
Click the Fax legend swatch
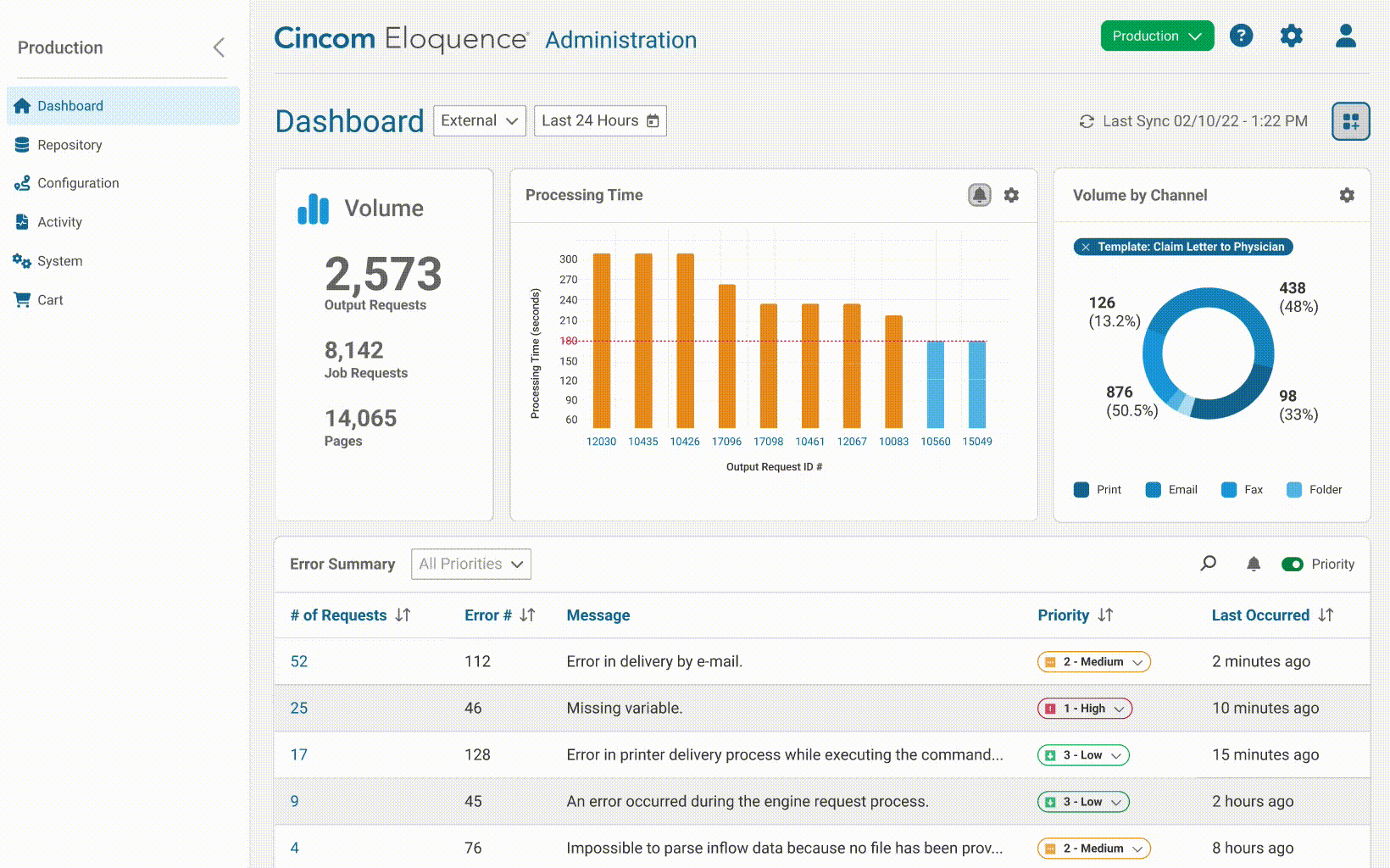tap(1229, 489)
